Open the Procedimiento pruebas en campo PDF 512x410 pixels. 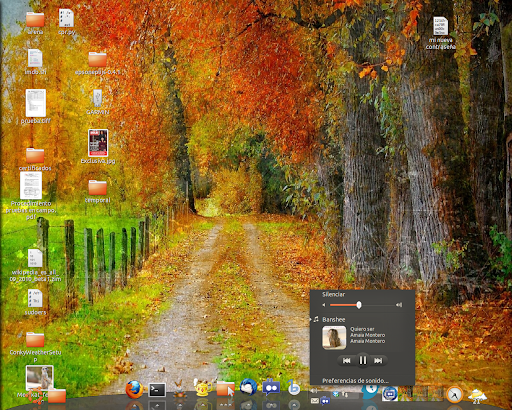[31, 185]
